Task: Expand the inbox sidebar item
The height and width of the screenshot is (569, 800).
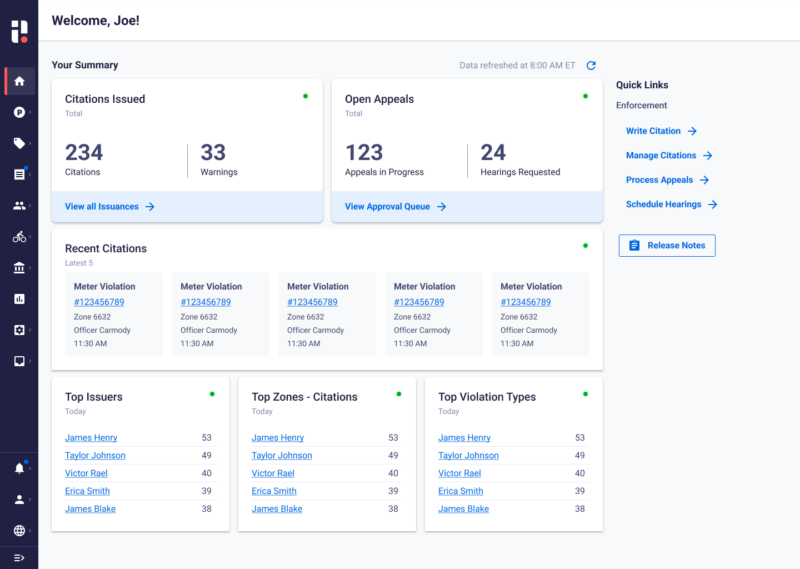Action: click(x=19, y=361)
